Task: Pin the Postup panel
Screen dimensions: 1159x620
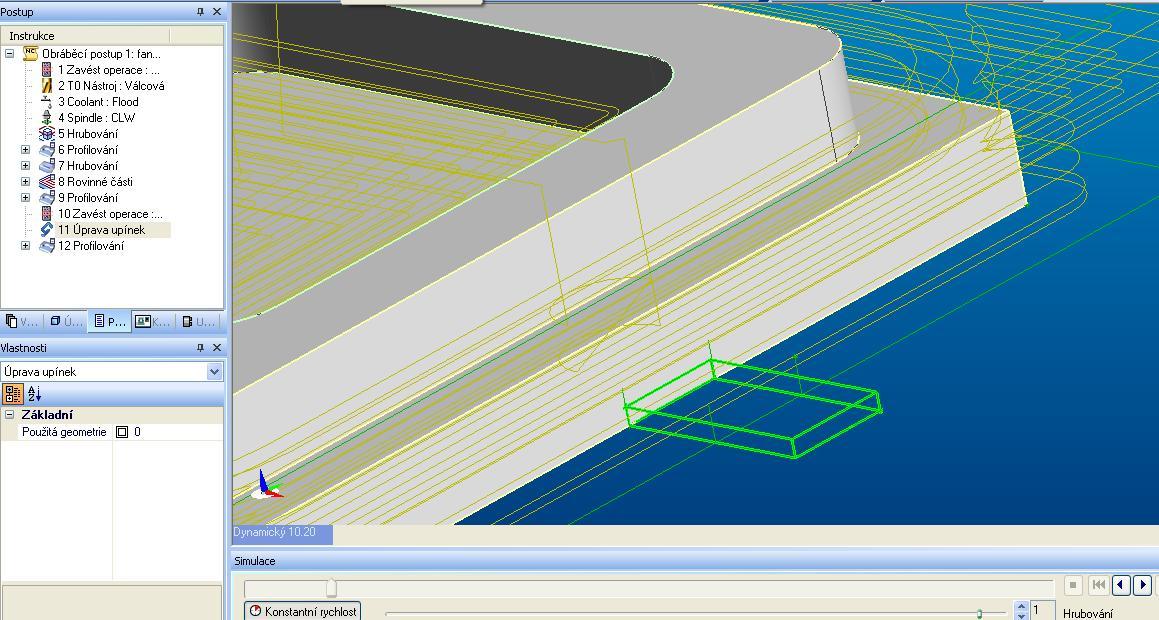Action: coord(200,12)
